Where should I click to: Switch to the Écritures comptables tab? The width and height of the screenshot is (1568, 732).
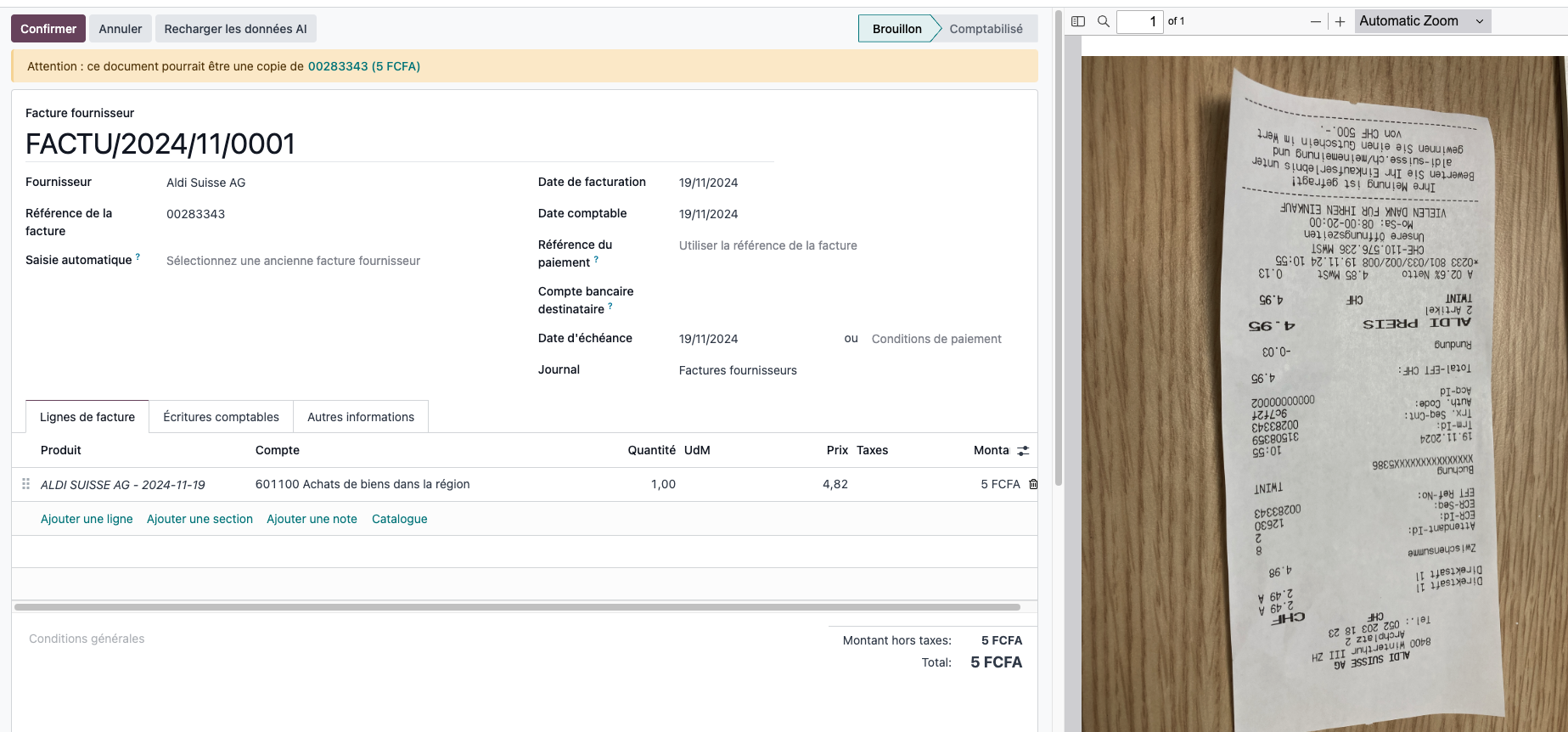(221, 417)
